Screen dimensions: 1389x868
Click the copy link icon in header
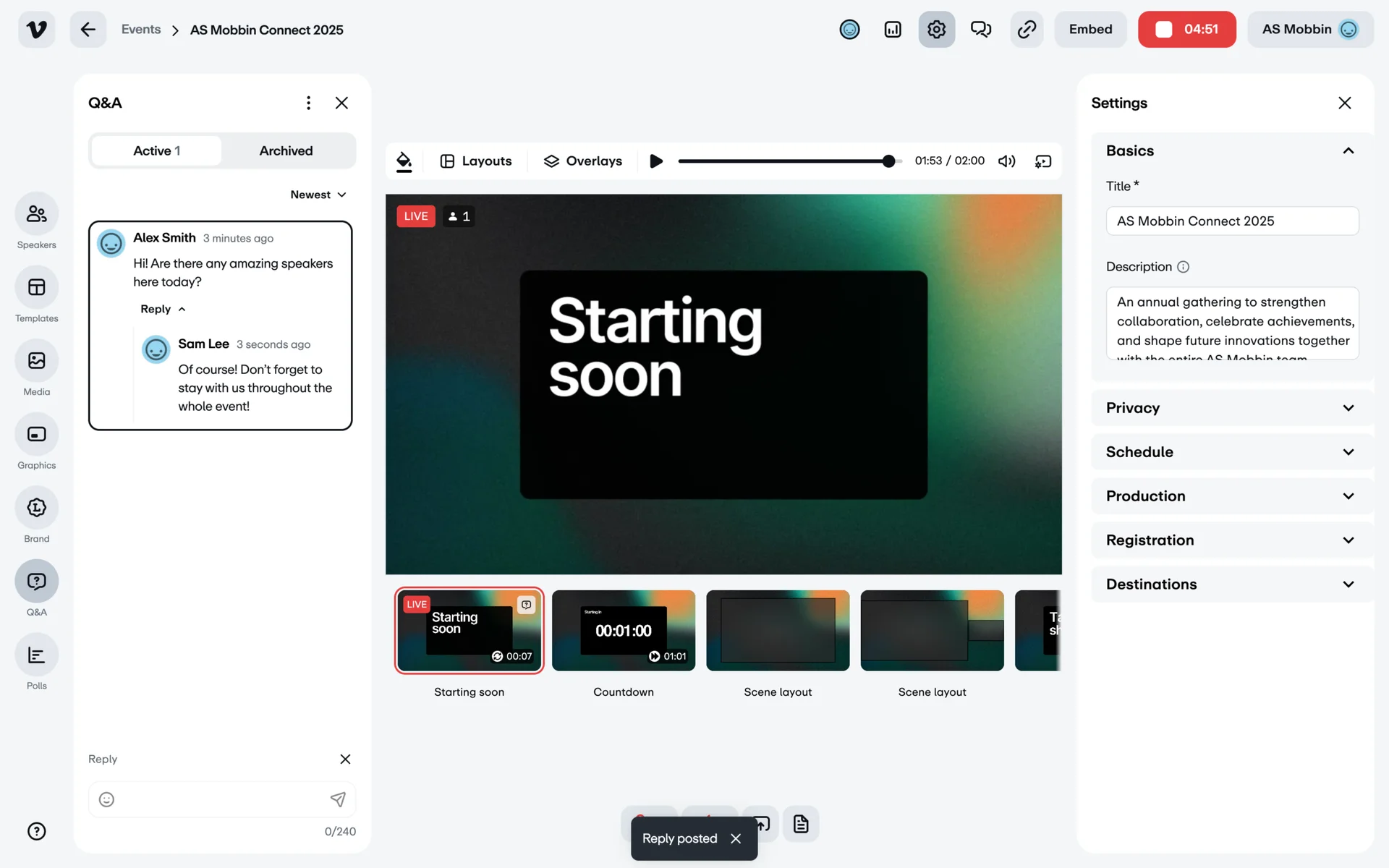1026,30
